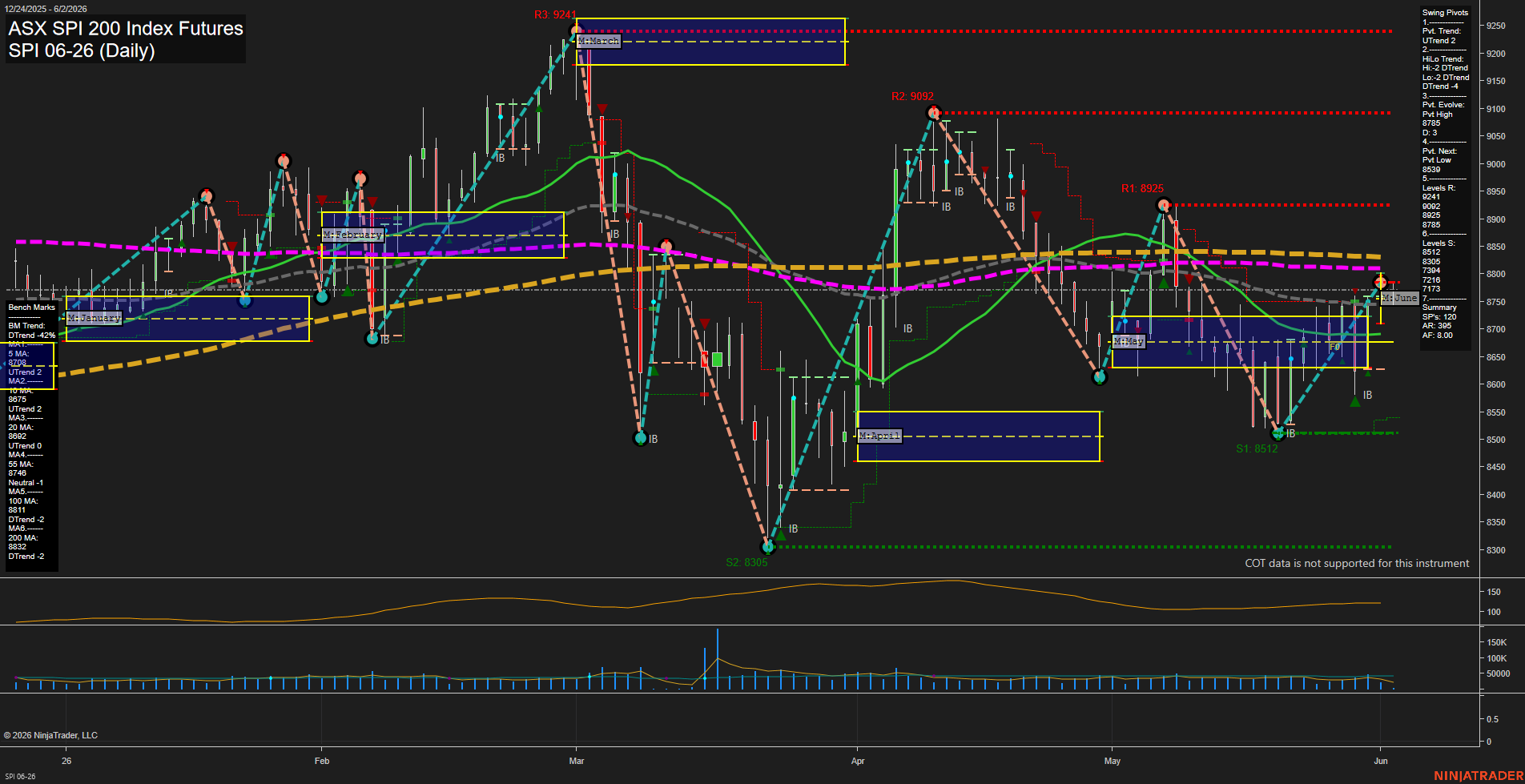Click the M:January month label
This screenshot has width=1525, height=784.
tap(95, 318)
